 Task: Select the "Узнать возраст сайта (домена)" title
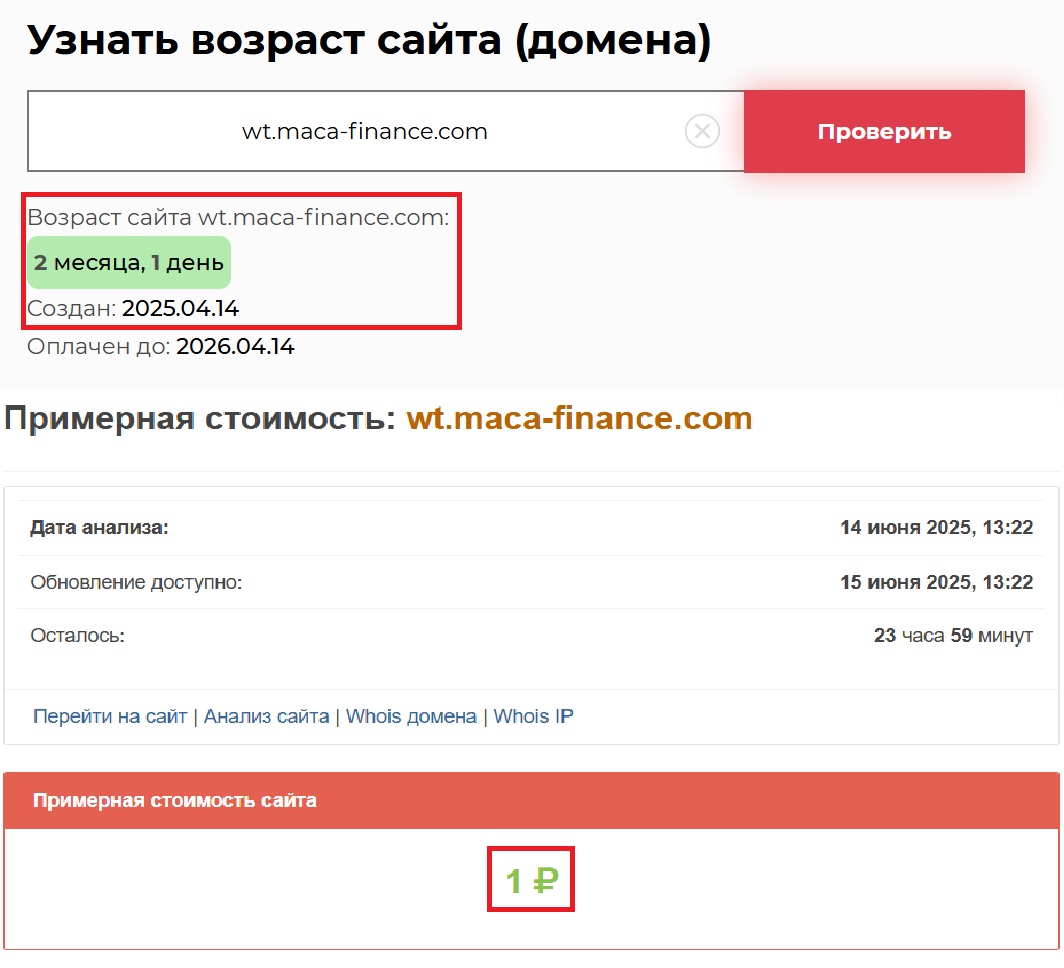(x=368, y=40)
